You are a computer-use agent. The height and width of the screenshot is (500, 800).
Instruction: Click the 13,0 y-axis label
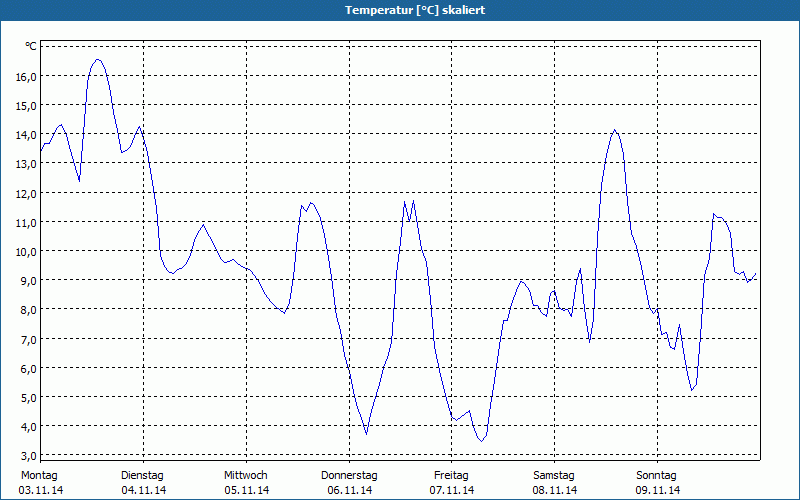[x=26, y=164]
